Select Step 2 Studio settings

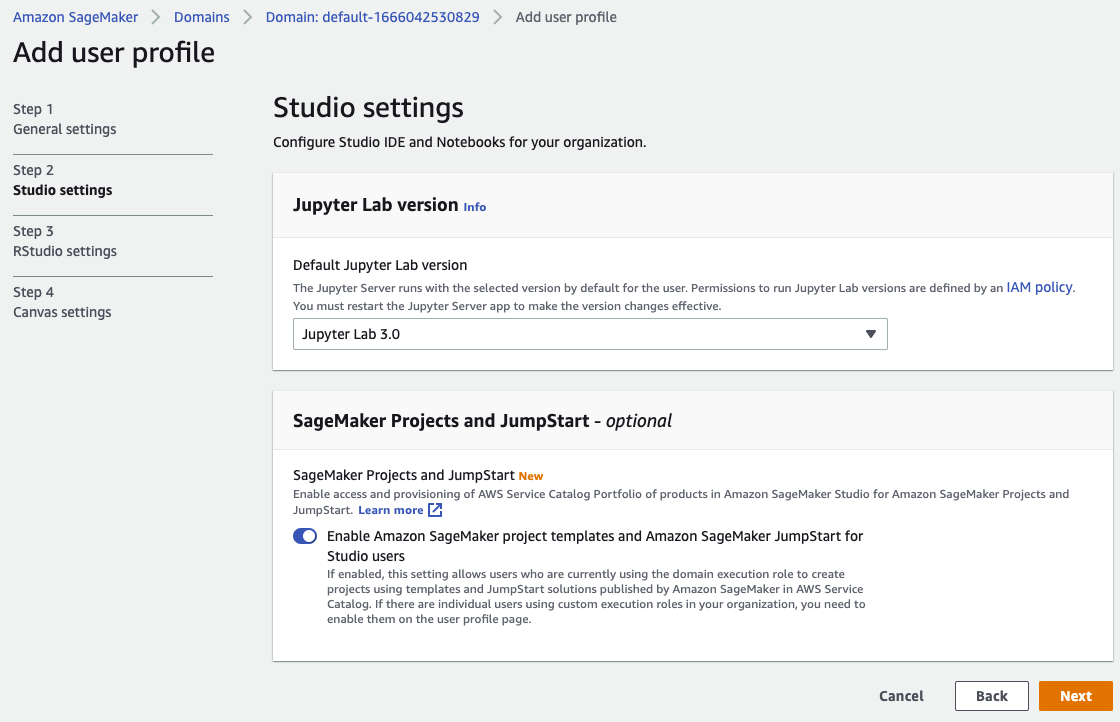click(63, 181)
